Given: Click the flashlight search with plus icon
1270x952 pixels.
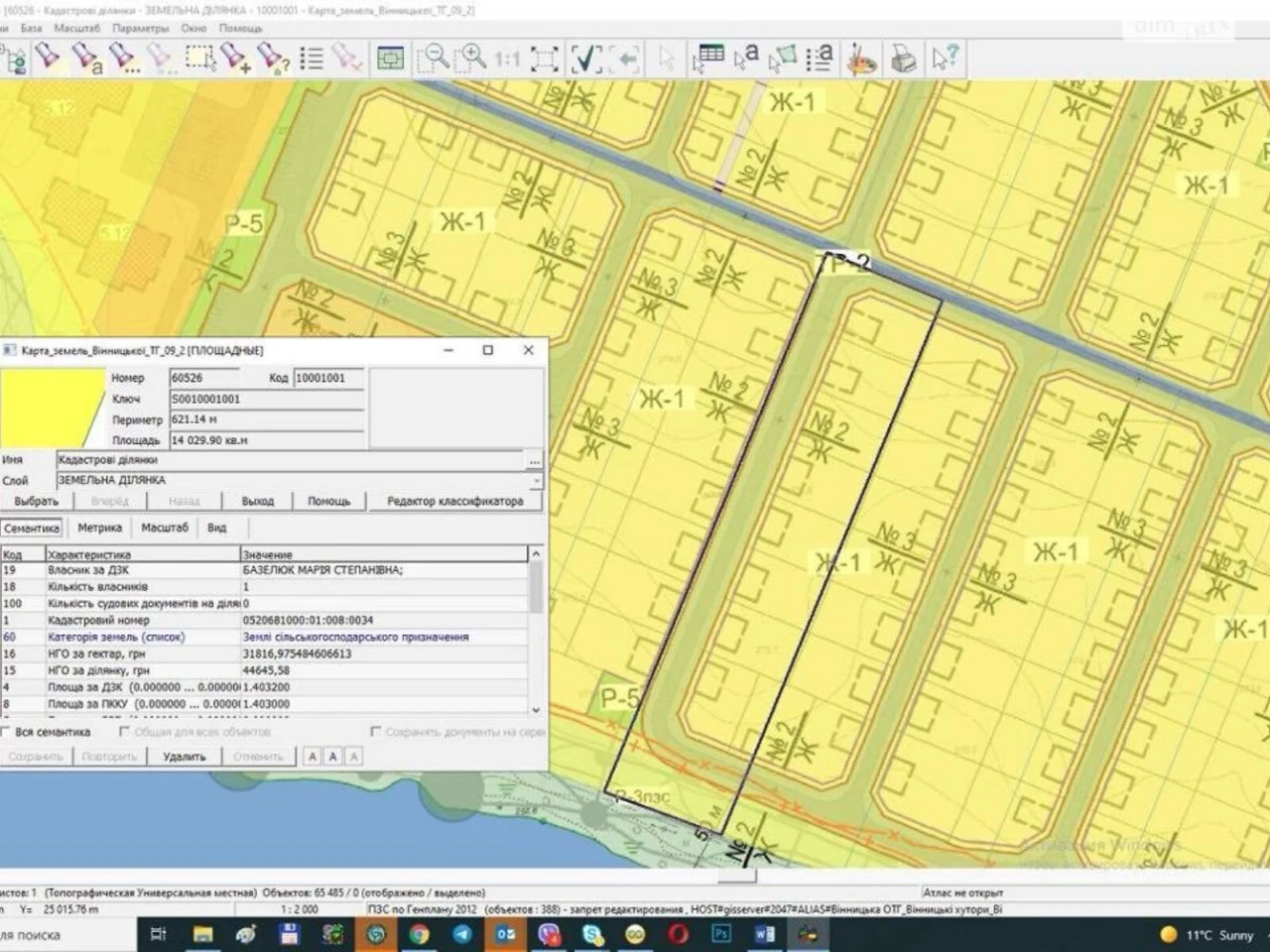Looking at the screenshot, I should 236,58.
